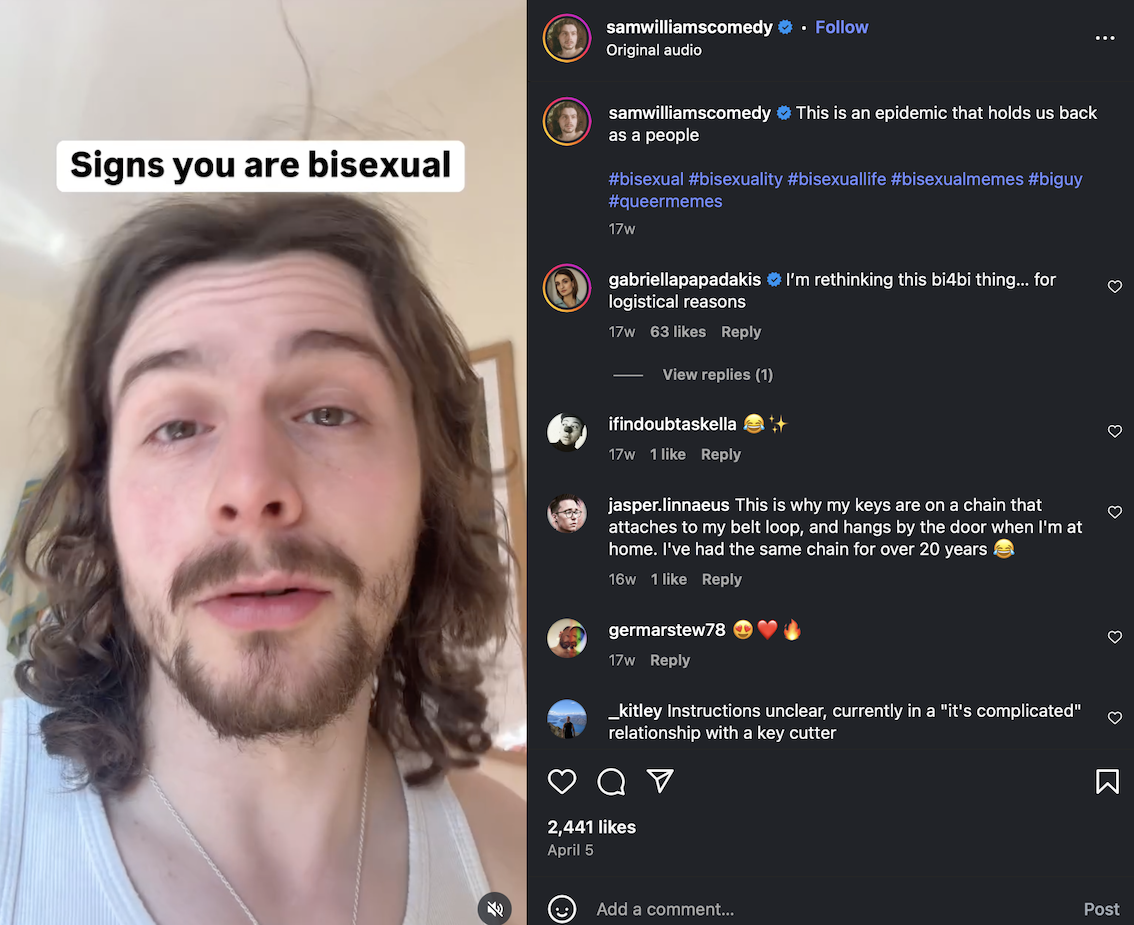Image resolution: width=1134 pixels, height=925 pixels.
Task: Save the post with the bookmark icon
Action: (x=1107, y=782)
